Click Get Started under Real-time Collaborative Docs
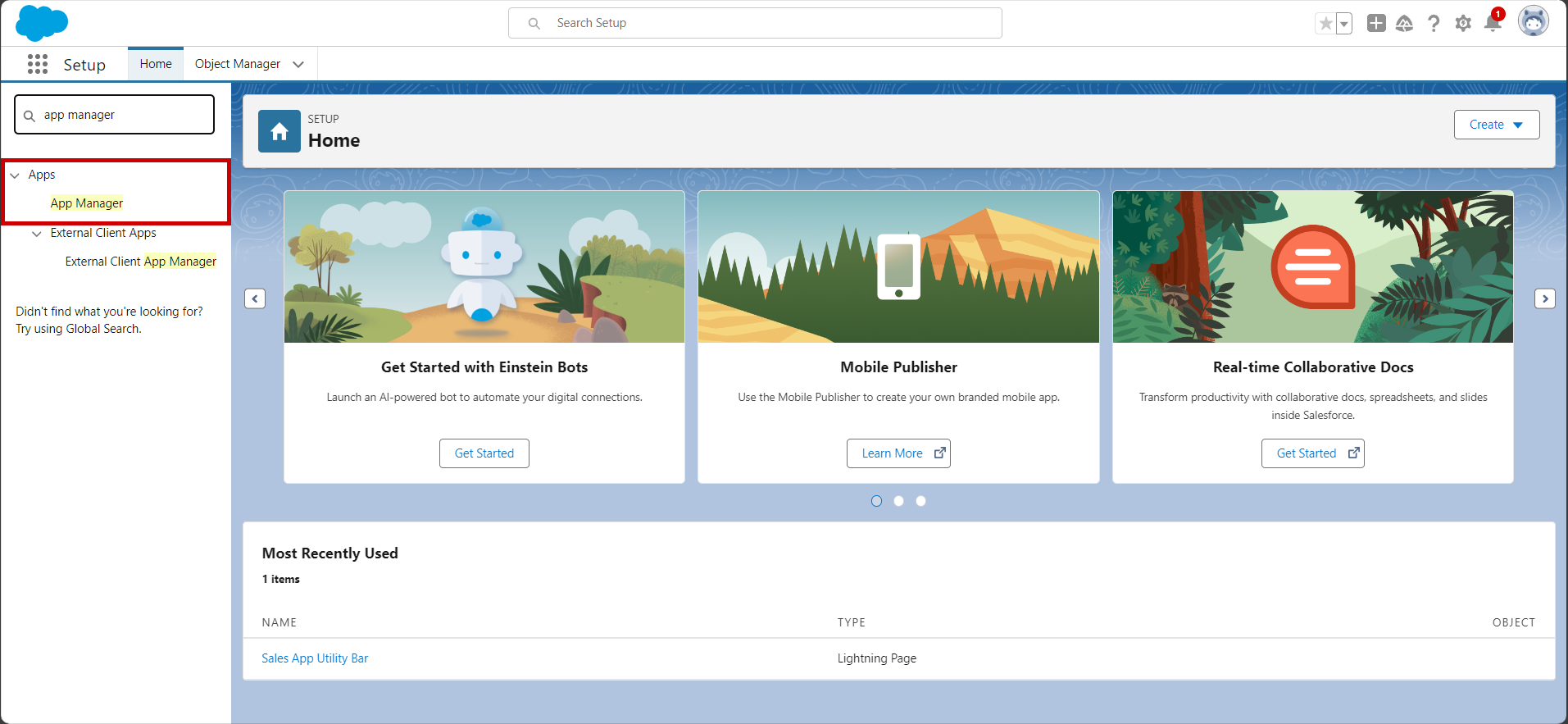The image size is (1568, 724). [1313, 453]
